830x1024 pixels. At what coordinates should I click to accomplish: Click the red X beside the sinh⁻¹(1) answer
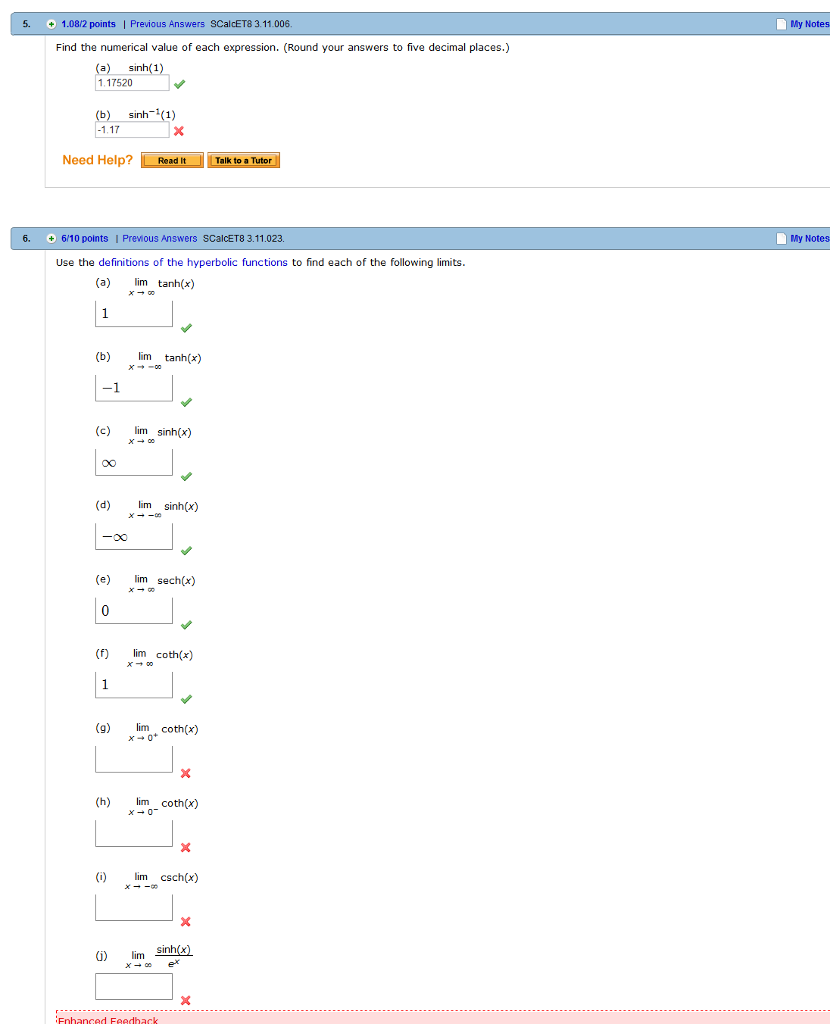179,131
